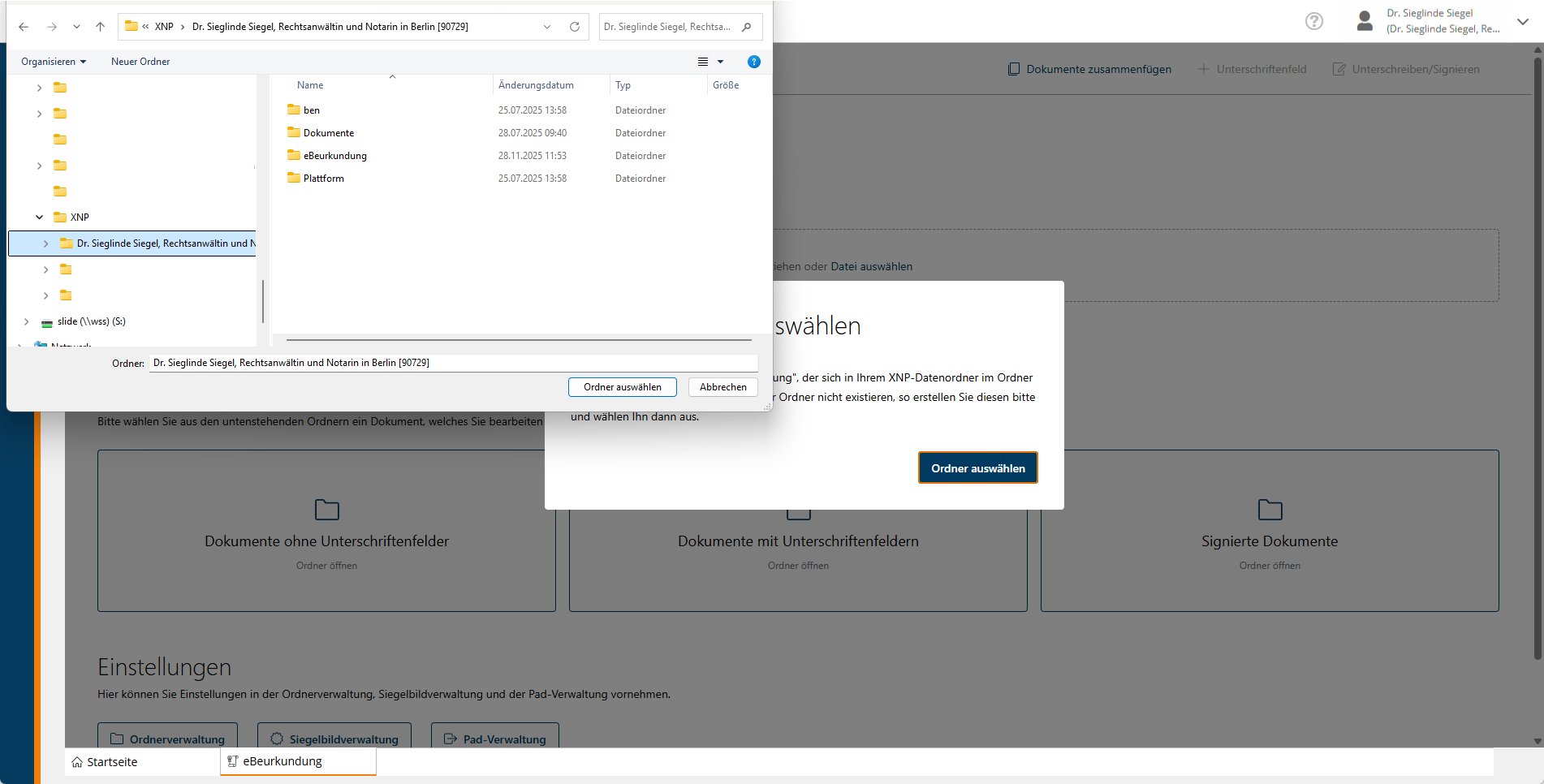
Task: Click Abbrechen in the file dialog
Action: pos(722,387)
